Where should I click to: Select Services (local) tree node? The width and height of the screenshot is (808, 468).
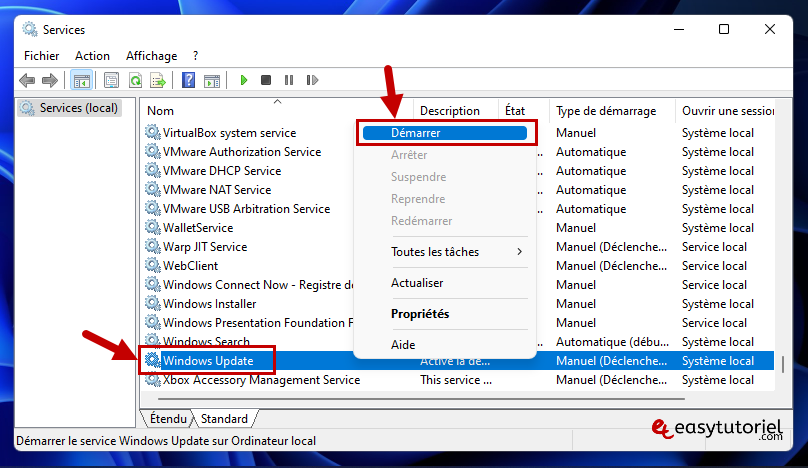(x=70, y=108)
